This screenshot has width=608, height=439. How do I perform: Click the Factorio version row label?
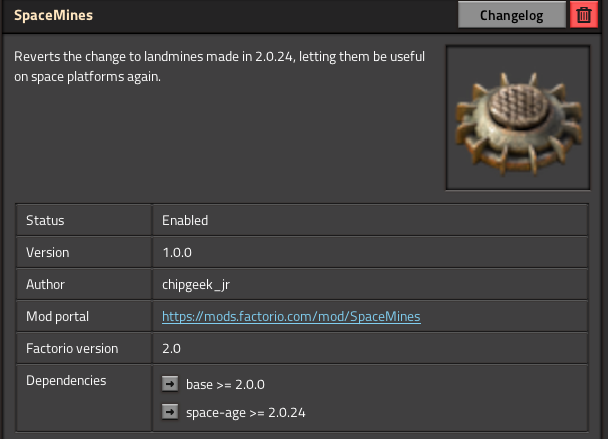coord(72,348)
